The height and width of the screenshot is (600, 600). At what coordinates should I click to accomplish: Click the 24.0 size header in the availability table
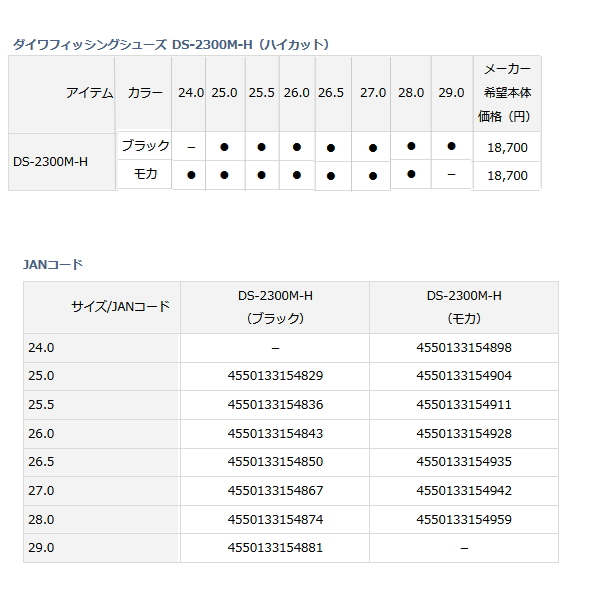click(191, 93)
